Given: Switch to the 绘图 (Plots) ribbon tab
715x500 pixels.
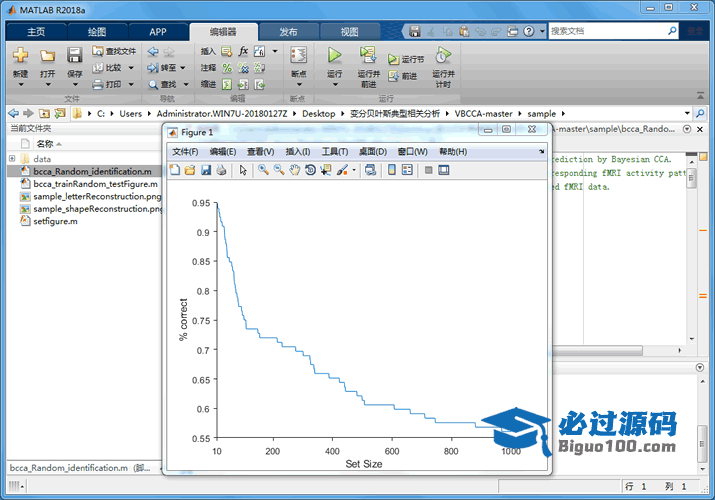Looking at the screenshot, I should [97, 32].
